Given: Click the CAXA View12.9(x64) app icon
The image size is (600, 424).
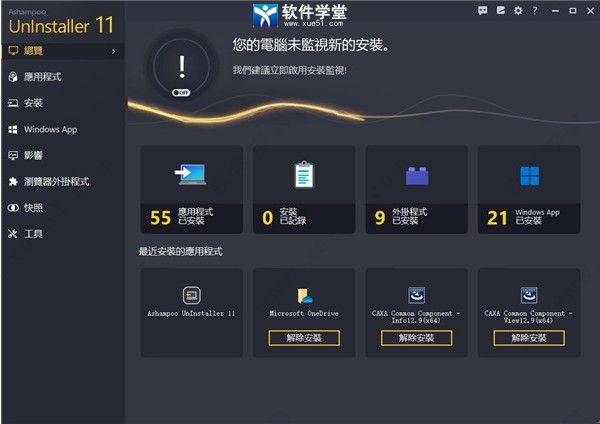Looking at the screenshot, I should 529,295.
